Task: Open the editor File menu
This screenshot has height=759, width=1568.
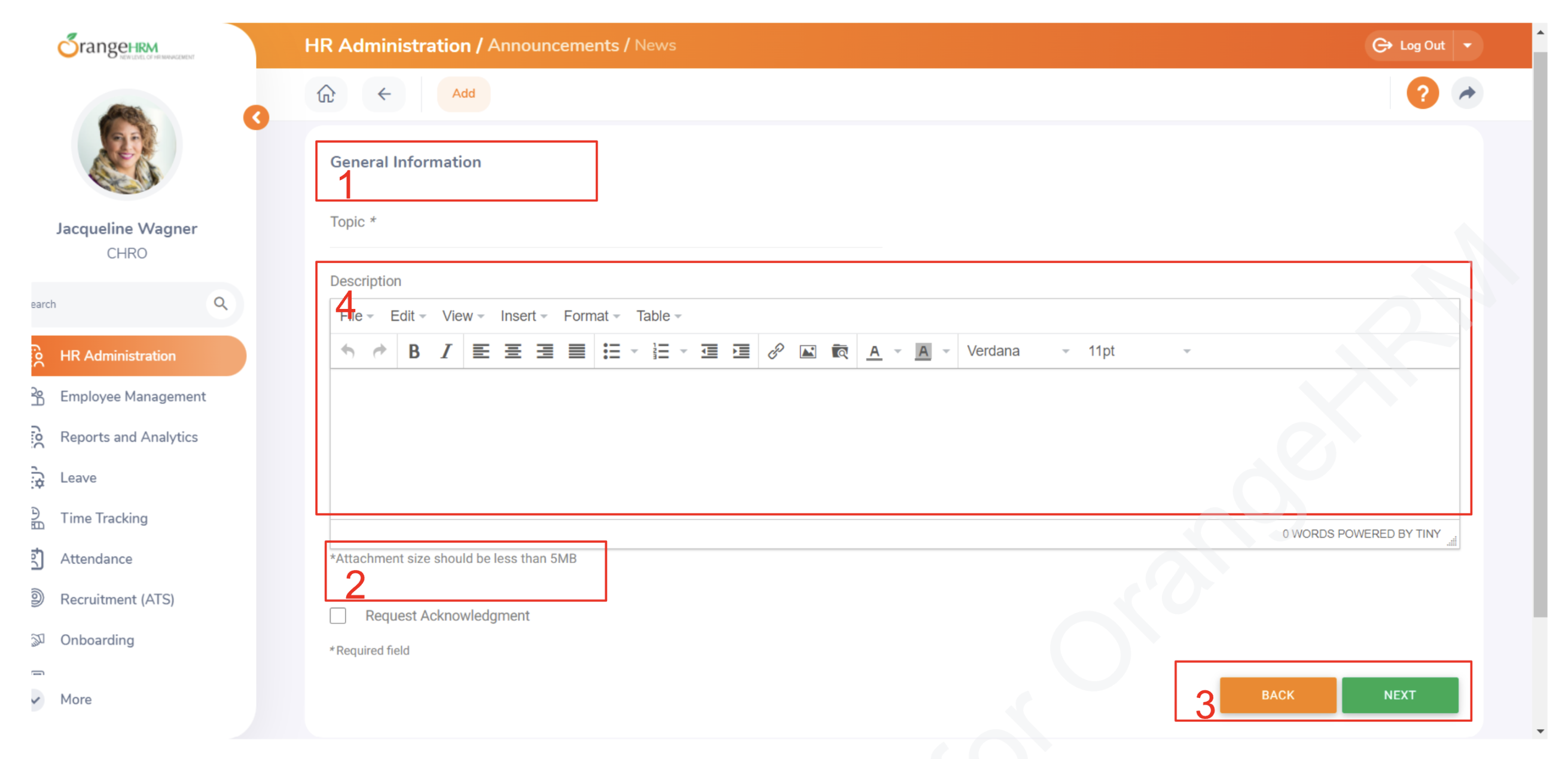Action: [356, 316]
